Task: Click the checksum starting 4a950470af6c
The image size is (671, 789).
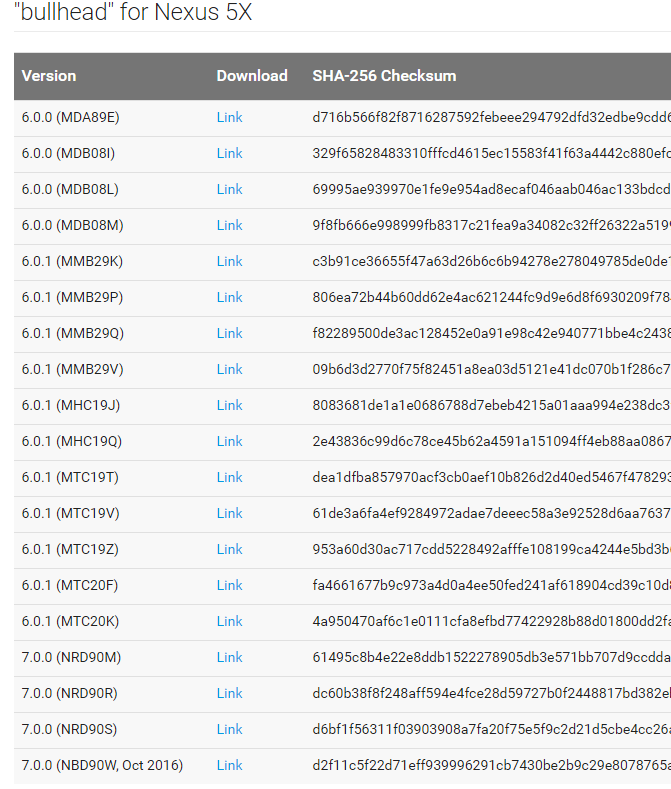Action: [492, 621]
